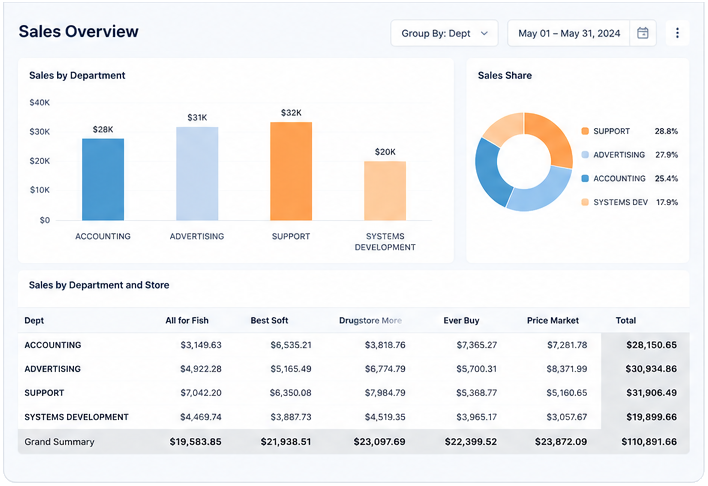This screenshot has height=486, width=708.
Task: Click the SUPPORT bar in the chart
Action: tap(291, 171)
